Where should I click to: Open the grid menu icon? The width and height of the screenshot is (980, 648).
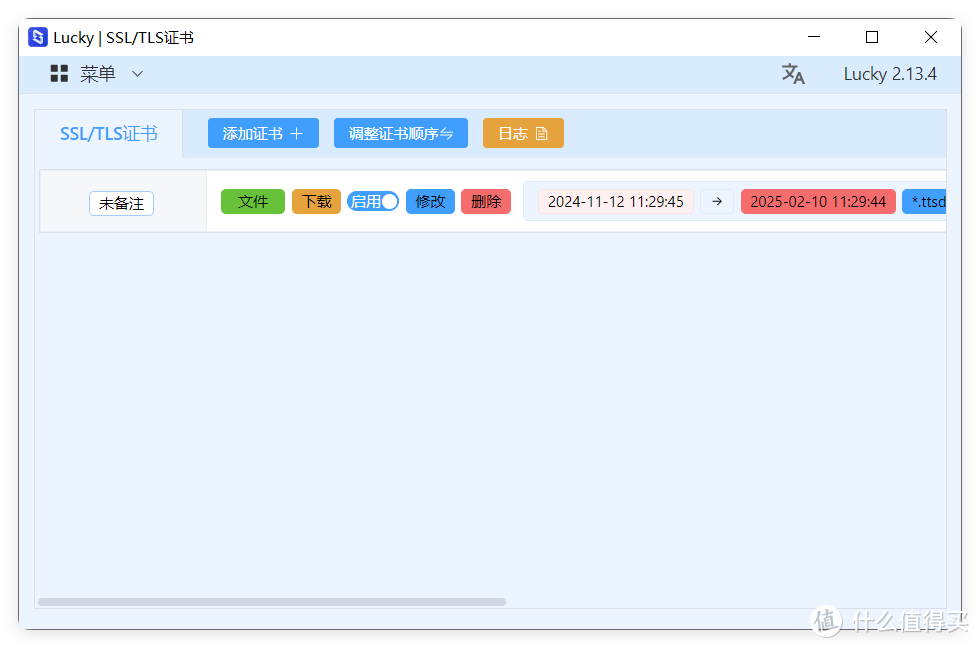[x=59, y=74]
